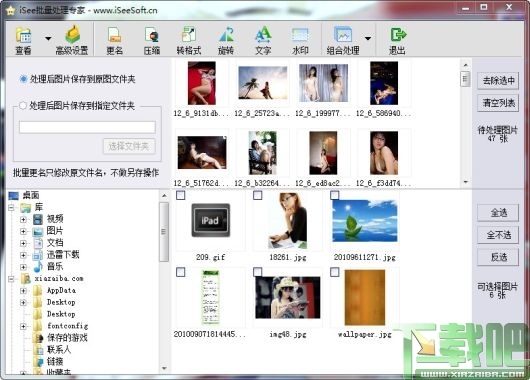530x380 pixels.
Task: Select radio 处理后图片保存到指定文件夹
Action: coord(23,106)
